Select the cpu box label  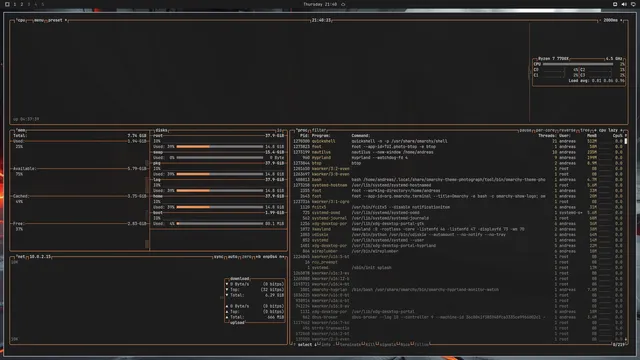[21, 20]
